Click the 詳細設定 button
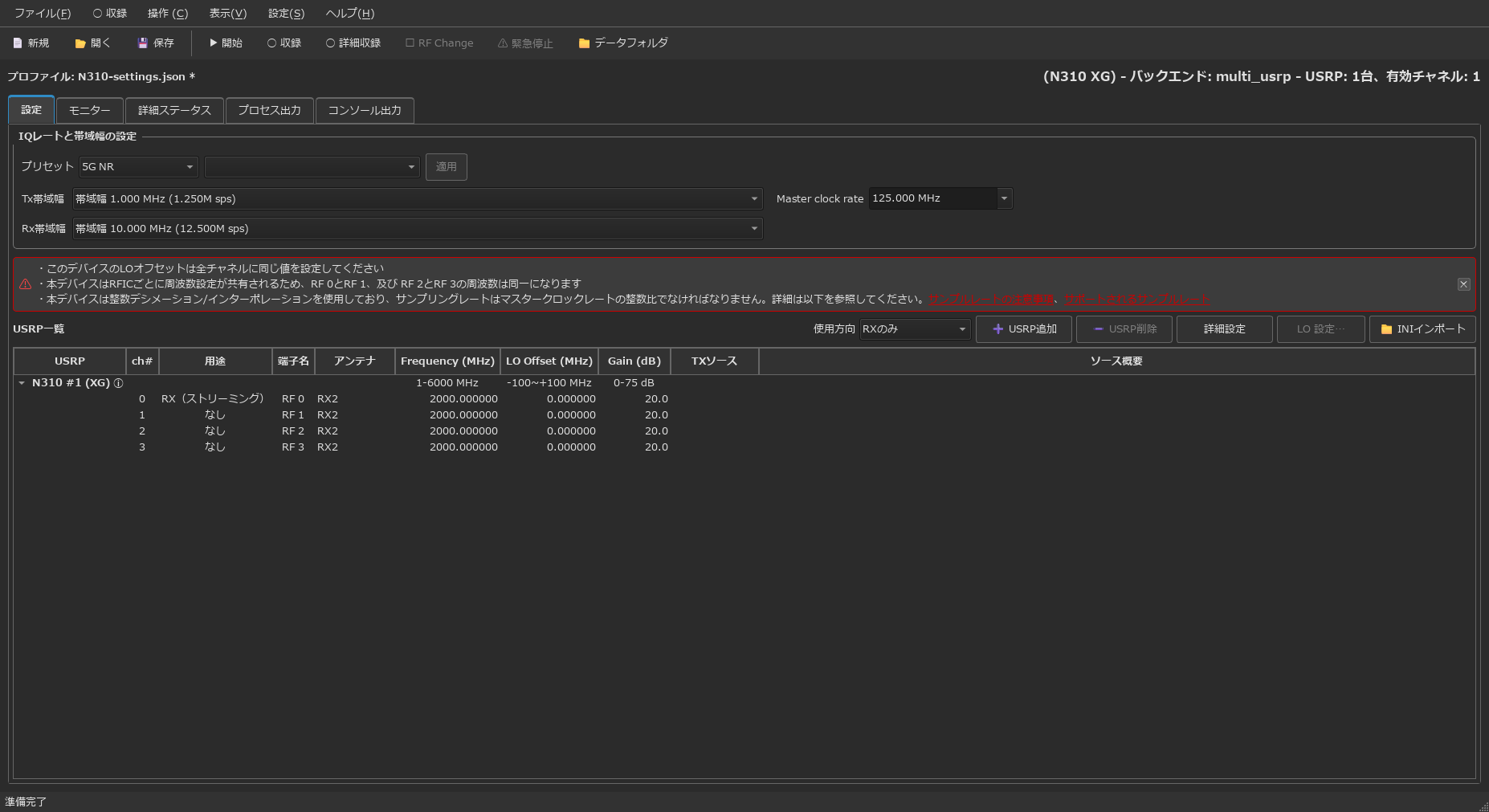Image resolution: width=1489 pixels, height=812 pixels. pyautogui.click(x=1224, y=329)
